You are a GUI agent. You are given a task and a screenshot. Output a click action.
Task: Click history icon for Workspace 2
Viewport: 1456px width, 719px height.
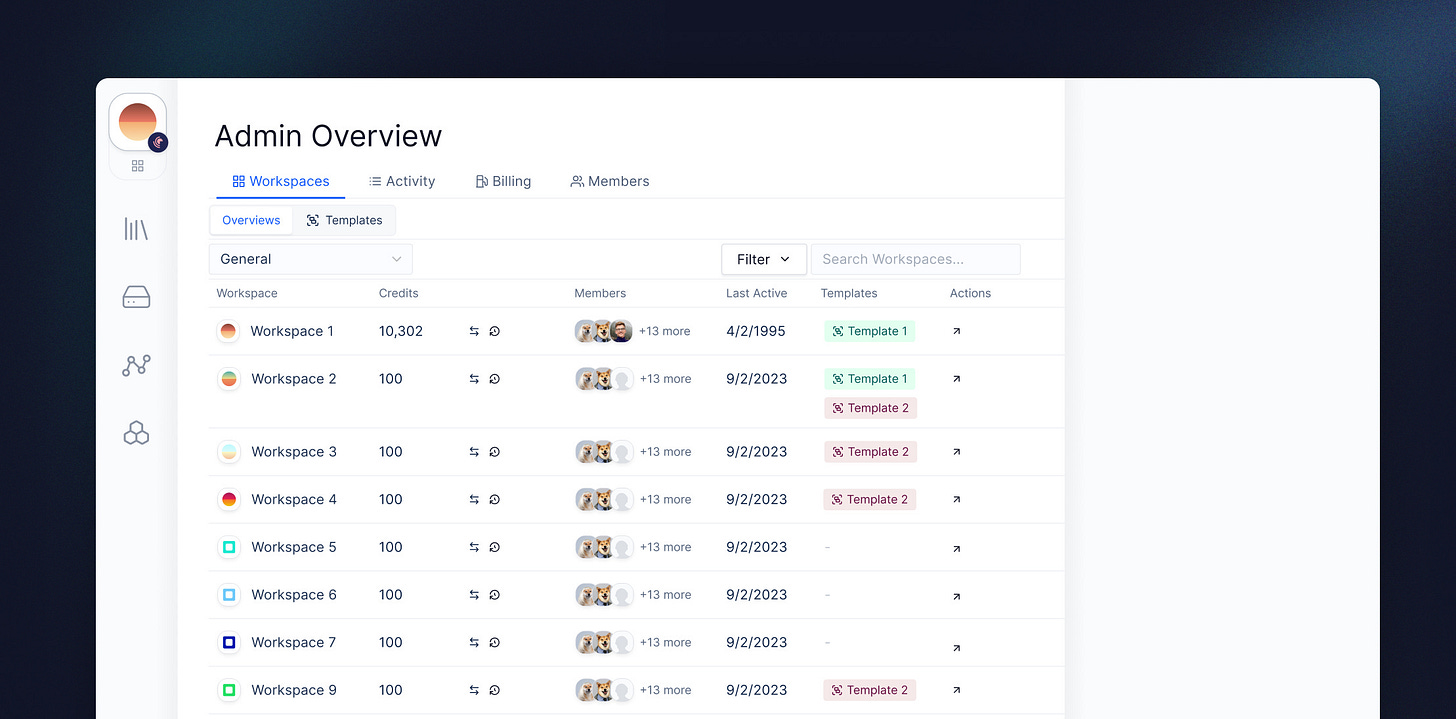(494, 379)
